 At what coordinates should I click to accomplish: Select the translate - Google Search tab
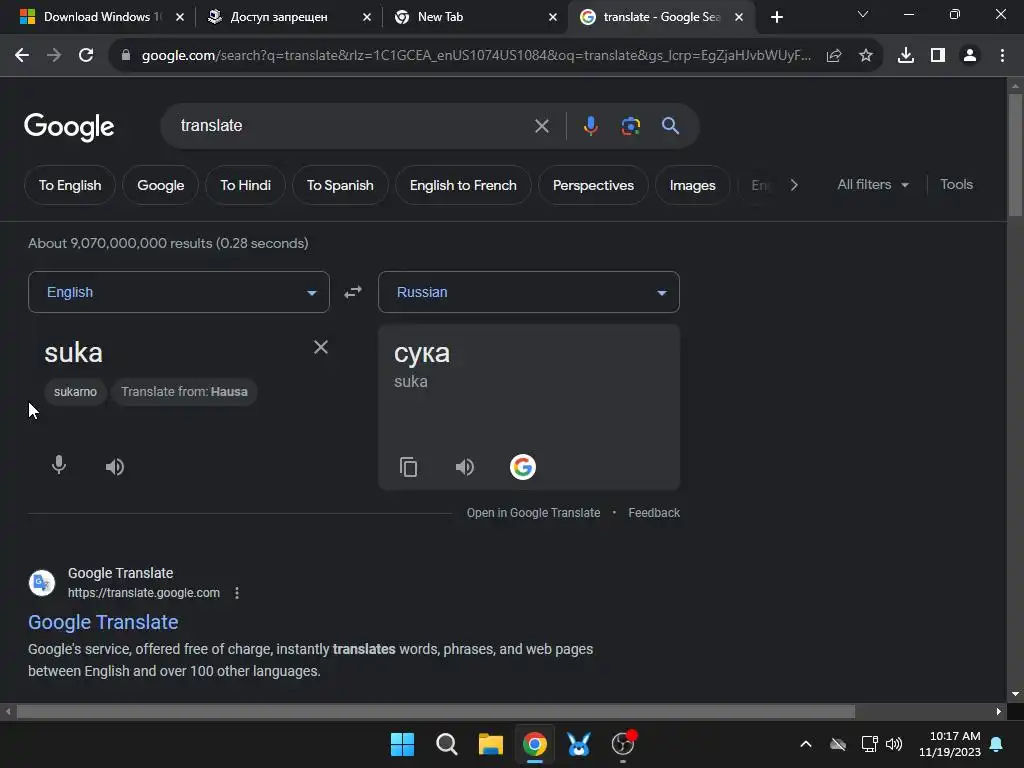[x=661, y=17]
